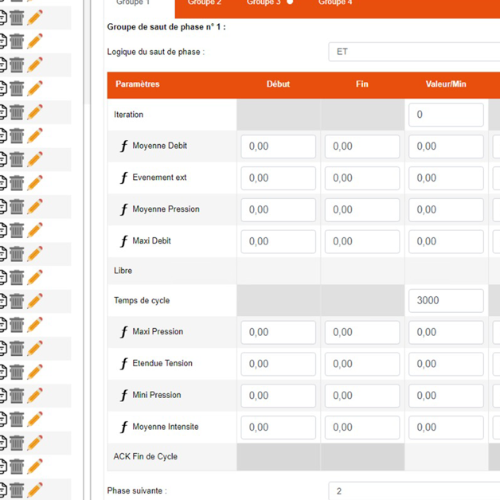The image size is (500, 500).
Task: Switch to the Groupe 2 tab
Action: pos(204,3)
